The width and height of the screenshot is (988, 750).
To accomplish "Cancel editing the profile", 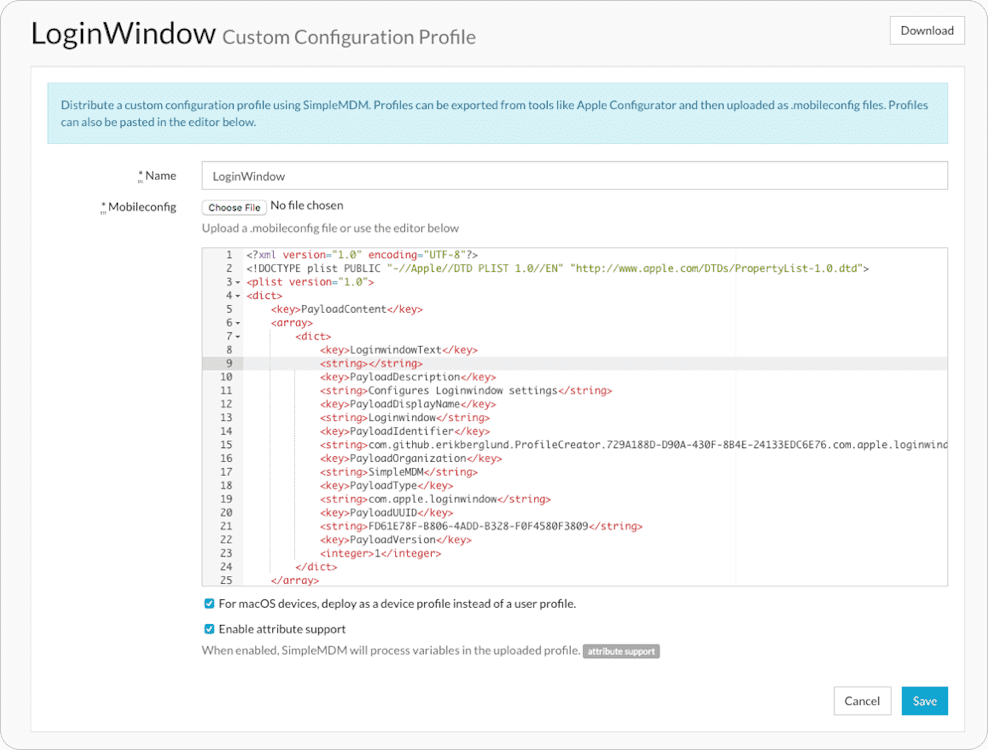I will 862,701.
